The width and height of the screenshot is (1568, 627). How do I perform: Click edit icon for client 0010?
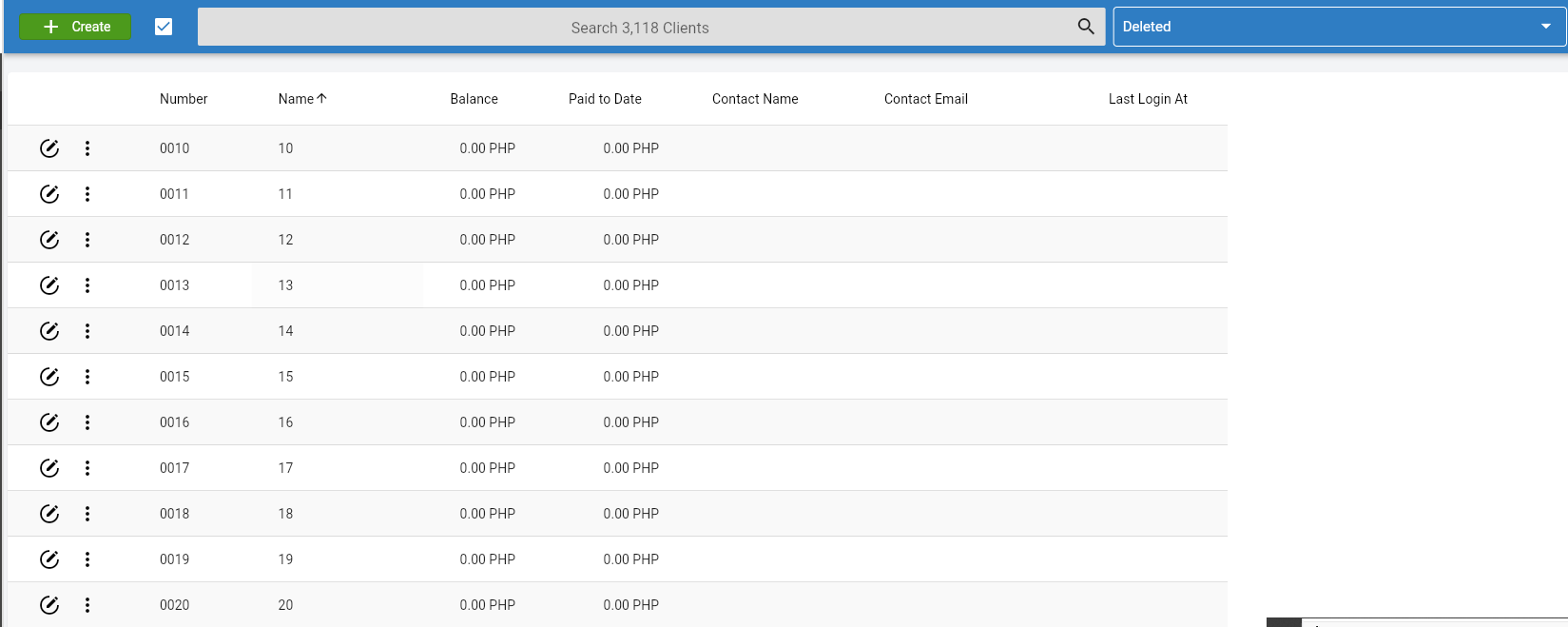pyautogui.click(x=49, y=148)
